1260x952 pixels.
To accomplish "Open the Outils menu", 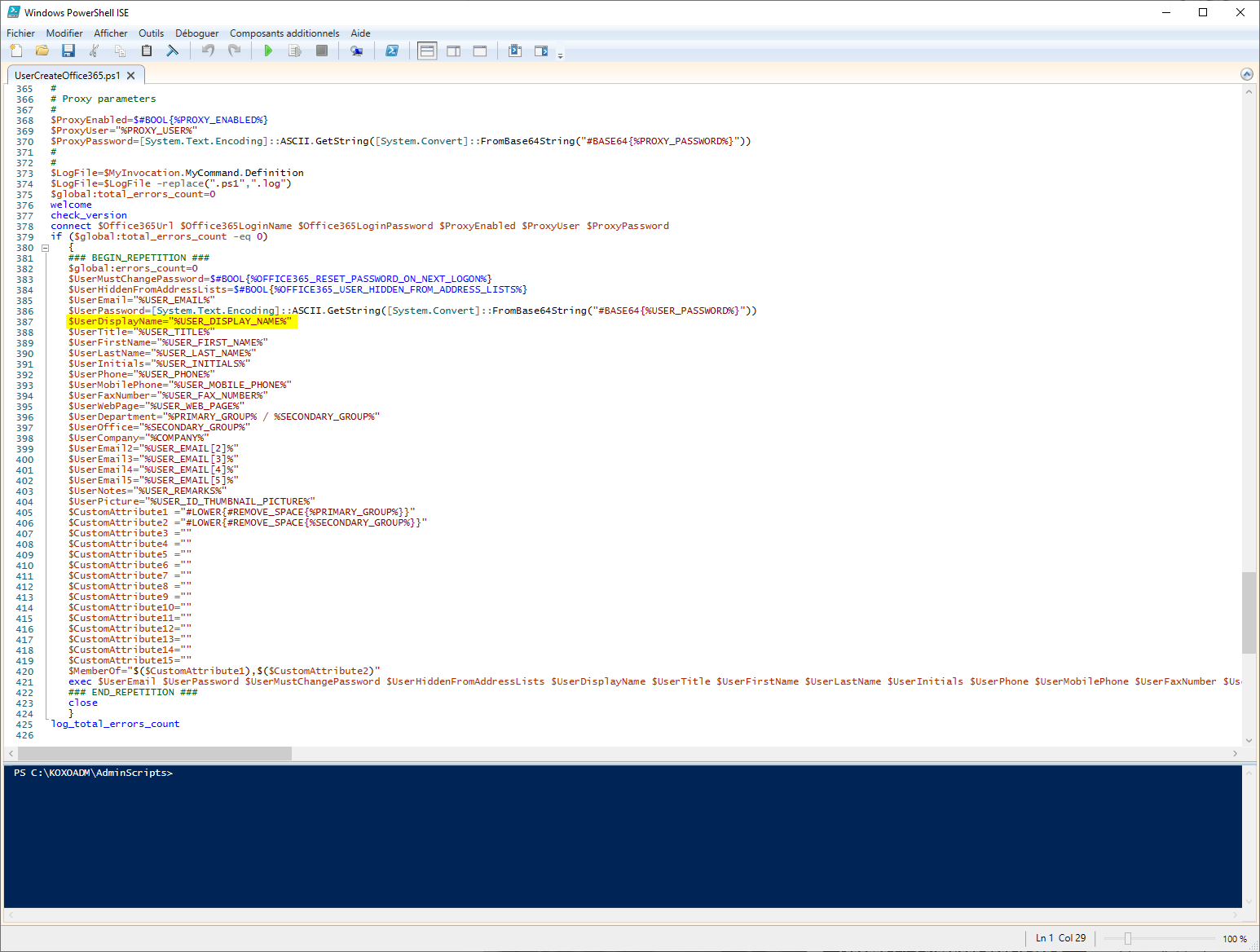I will pos(151,33).
